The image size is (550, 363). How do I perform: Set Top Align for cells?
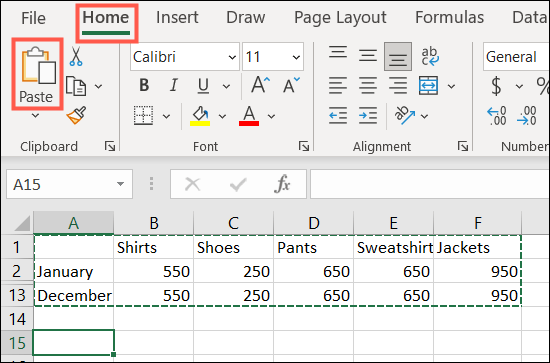point(338,52)
